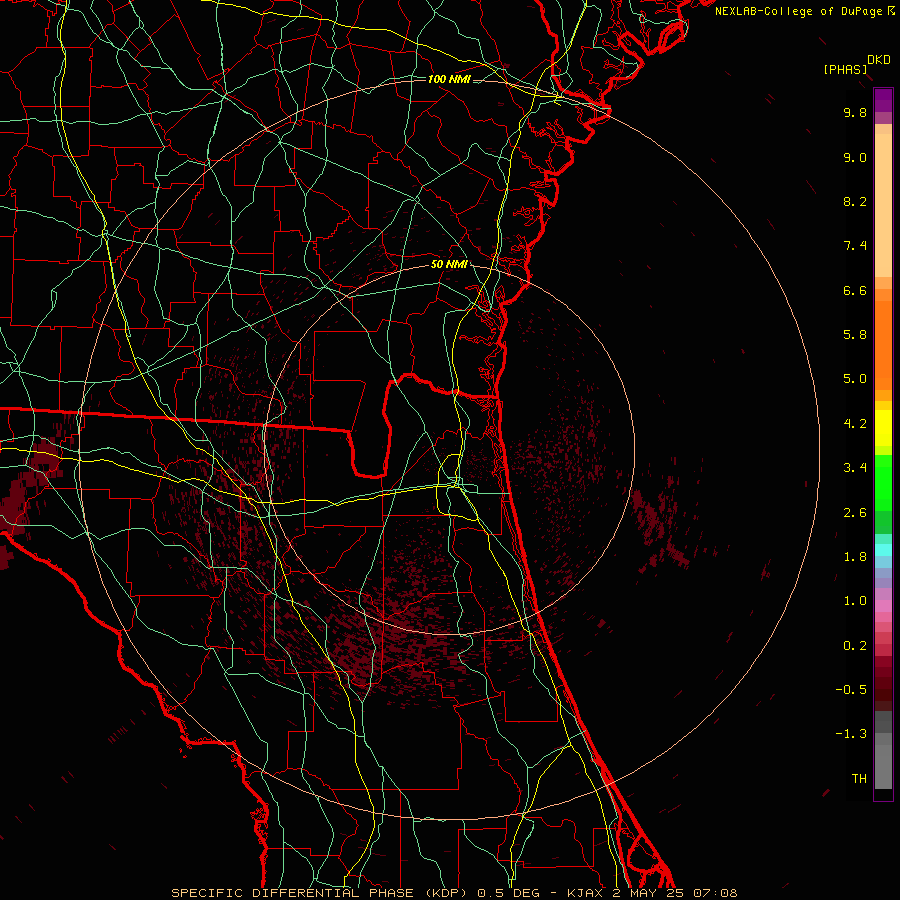The height and width of the screenshot is (900, 900).
Task: Click the NEXLAB-College of DuPage label
Action: point(800,11)
